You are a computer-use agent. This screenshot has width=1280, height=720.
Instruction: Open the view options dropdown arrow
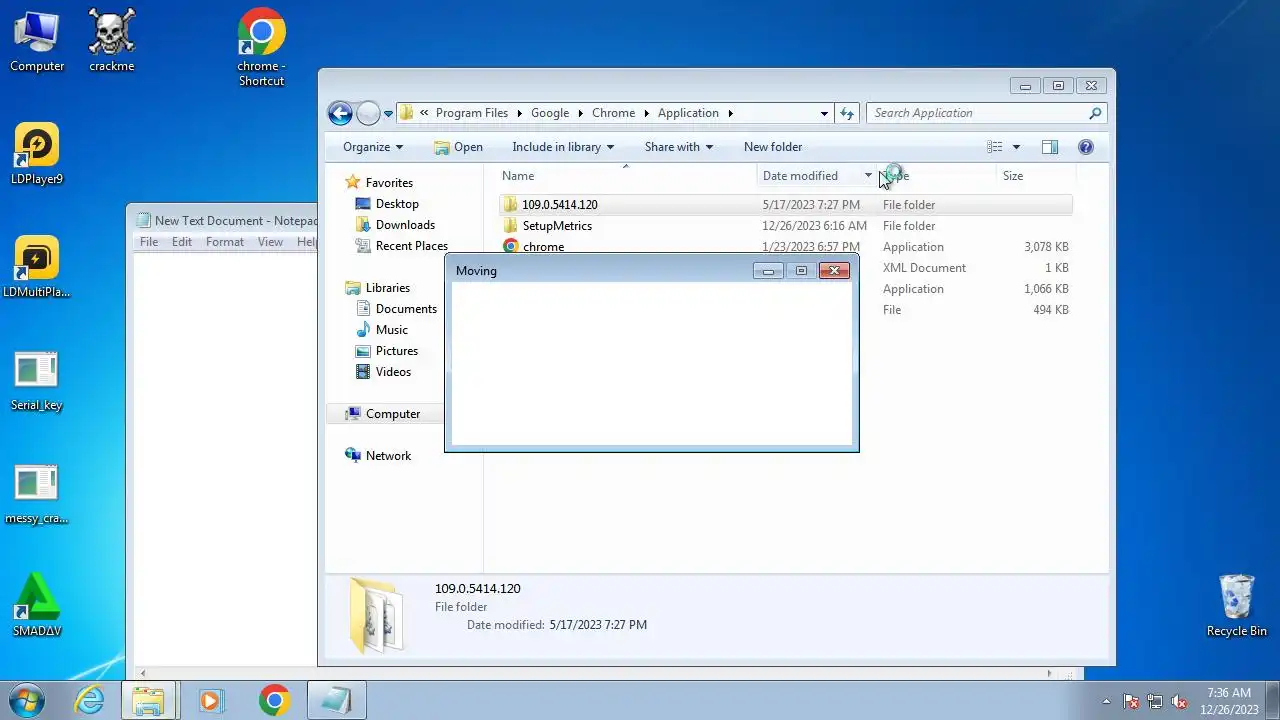[1016, 147]
